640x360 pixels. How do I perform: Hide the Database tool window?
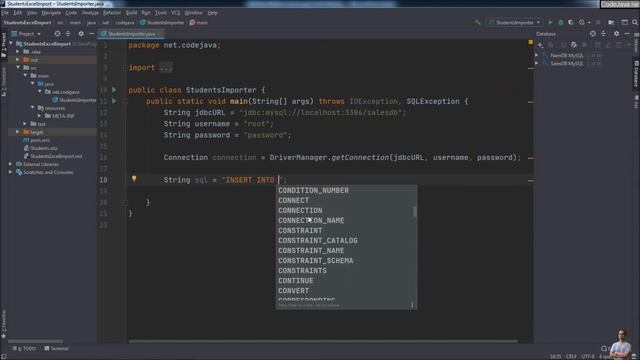627,34
